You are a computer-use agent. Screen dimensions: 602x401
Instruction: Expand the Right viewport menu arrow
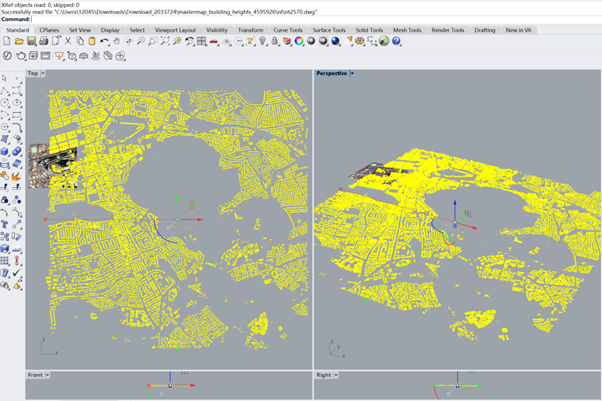pos(336,375)
